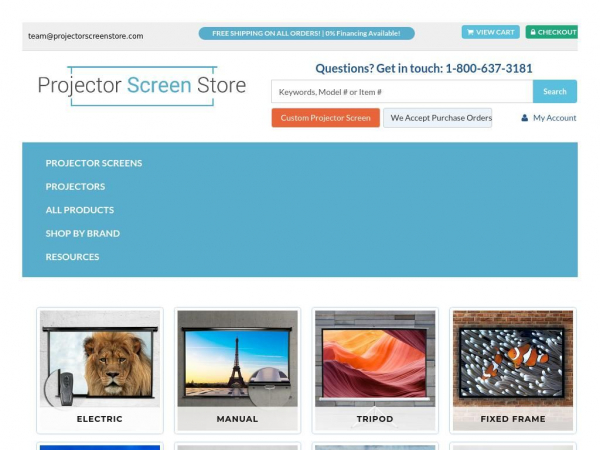Focus the Keywords, Model # or Item # search field
600x450 pixels.
tap(402, 91)
